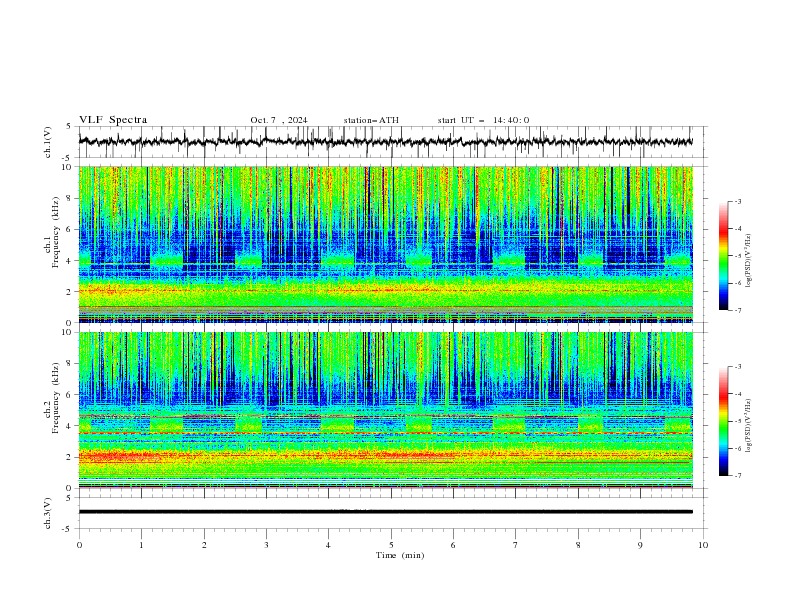The width and height of the screenshot is (792, 612).
Task: Click the ch.2 frequency axis tick "4"
Action: click(x=70, y=426)
